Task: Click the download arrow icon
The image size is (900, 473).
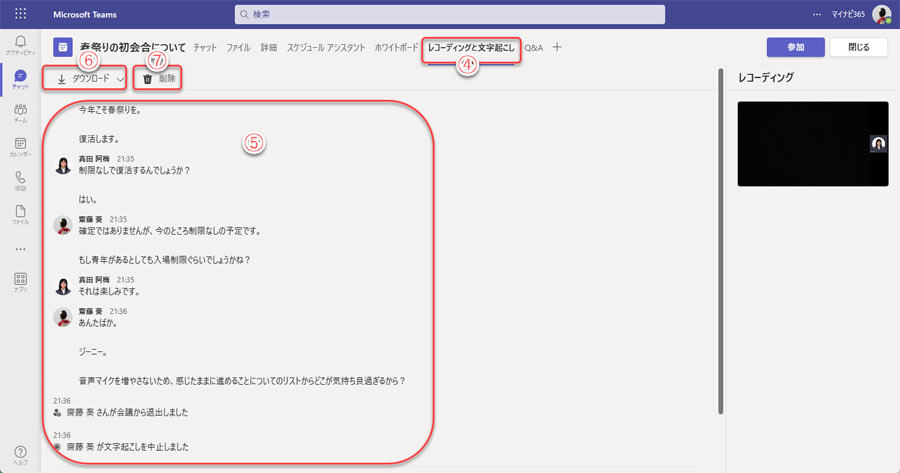Action: (x=61, y=79)
